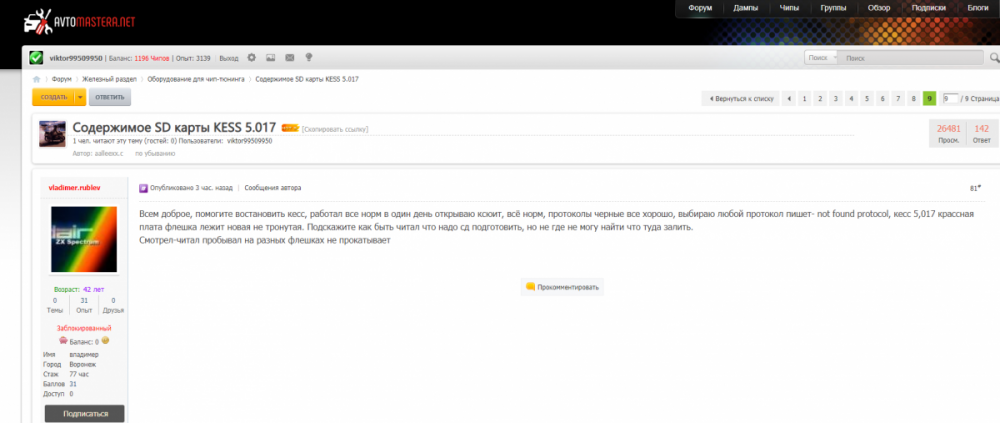This screenshot has width=1000, height=423.
Task: Click post number 81 link
Action: click(x=975, y=188)
